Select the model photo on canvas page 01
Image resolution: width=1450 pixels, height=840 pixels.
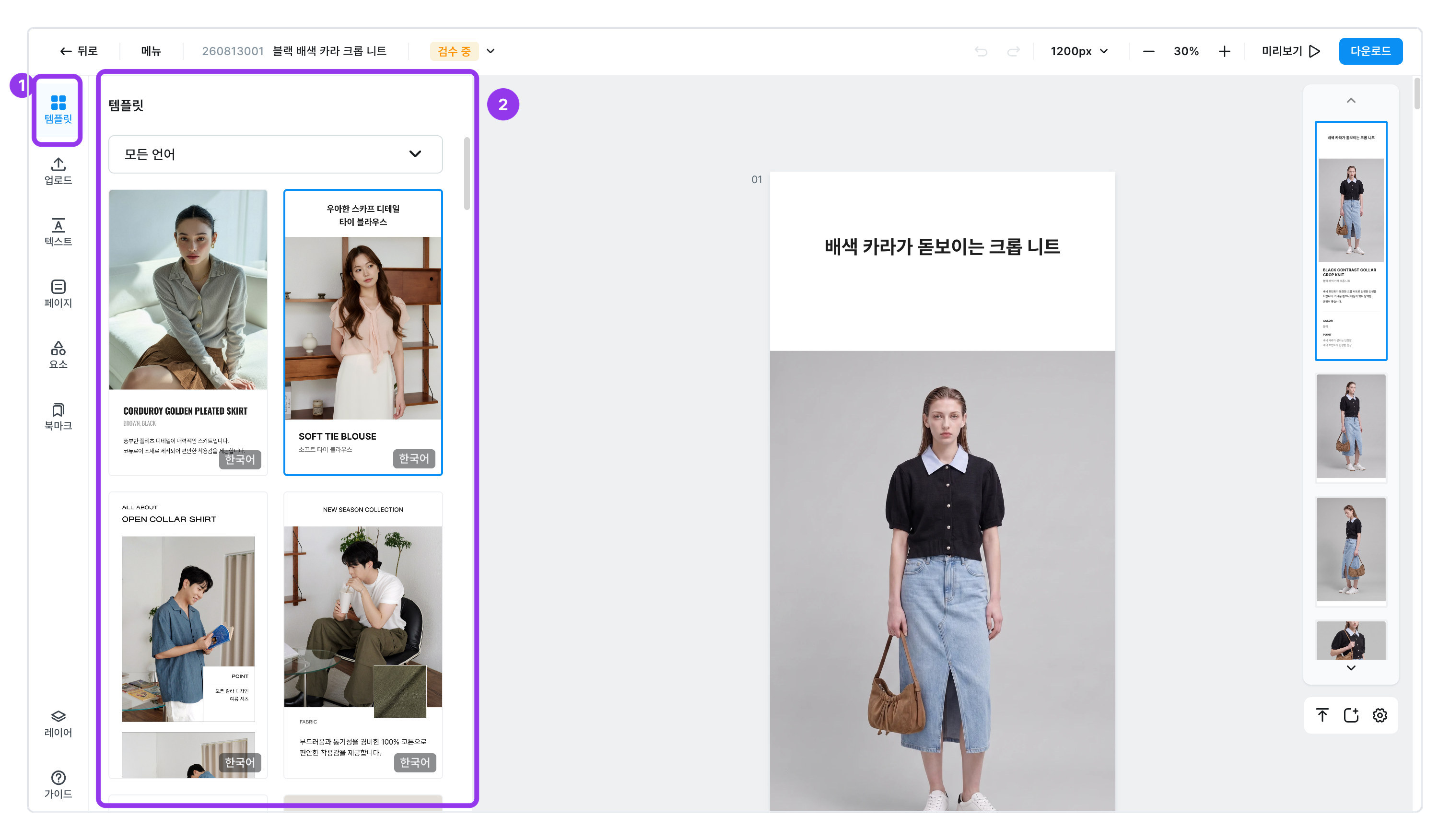pos(943,581)
